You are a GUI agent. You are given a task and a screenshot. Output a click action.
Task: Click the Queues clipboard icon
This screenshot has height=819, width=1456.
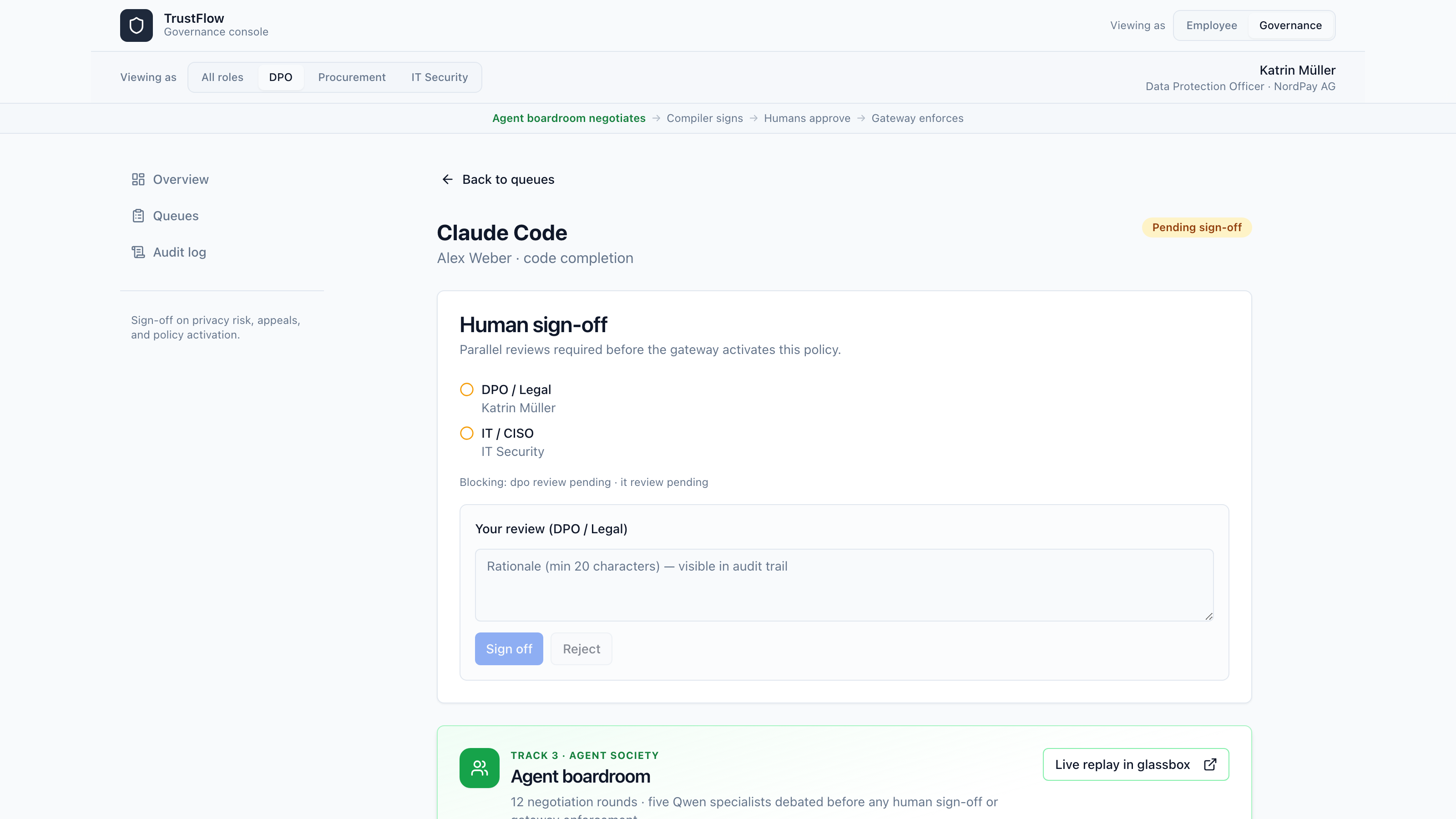[138, 216]
